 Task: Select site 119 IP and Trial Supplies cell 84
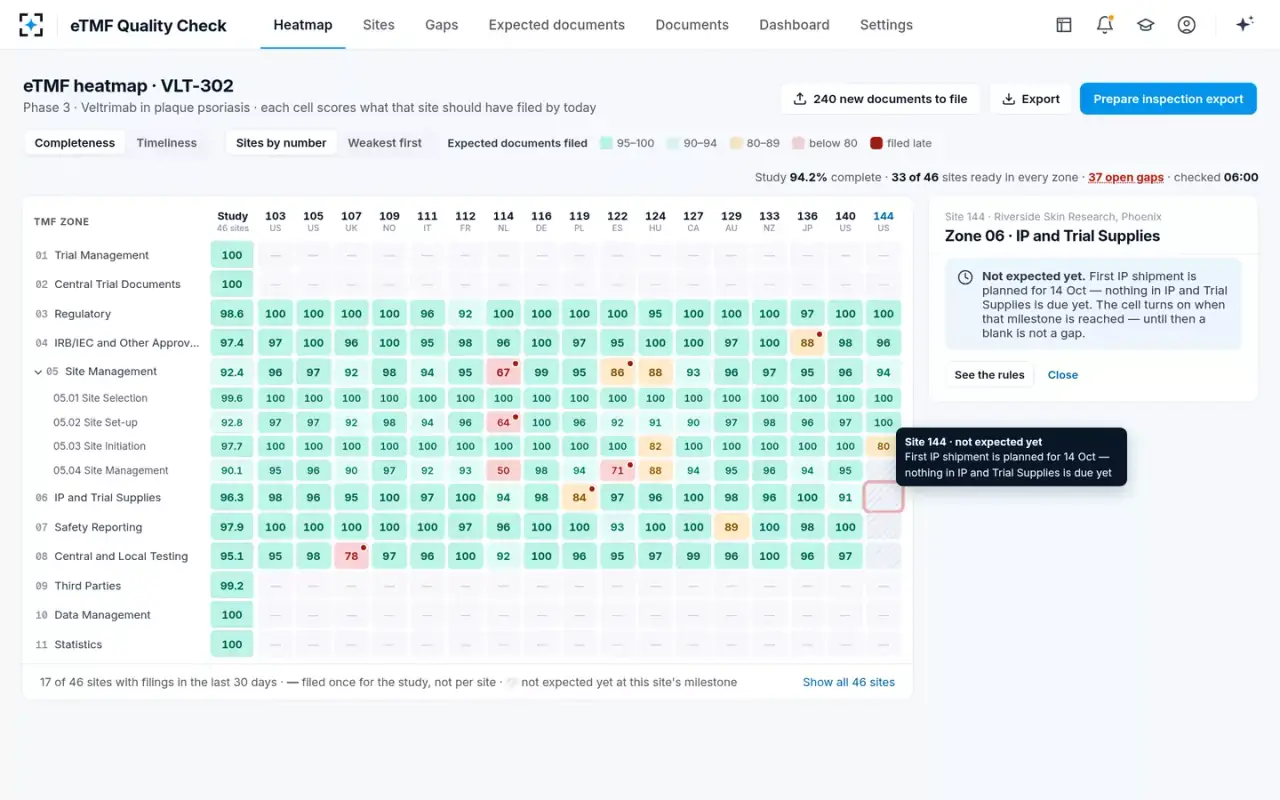tap(580, 497)
